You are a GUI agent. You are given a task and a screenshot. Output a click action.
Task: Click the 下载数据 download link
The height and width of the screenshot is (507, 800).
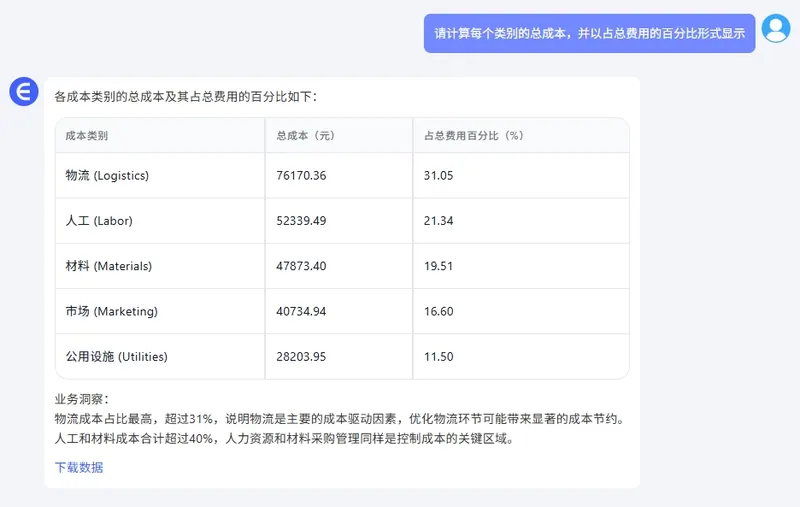[79, 467]
